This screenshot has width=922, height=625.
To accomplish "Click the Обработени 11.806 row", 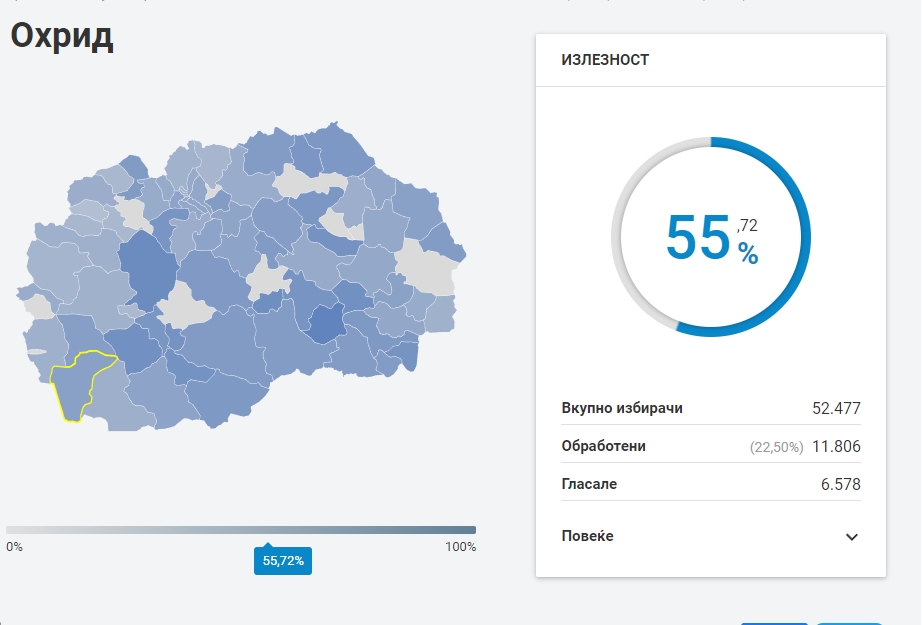I will click(x=711, y=446).
